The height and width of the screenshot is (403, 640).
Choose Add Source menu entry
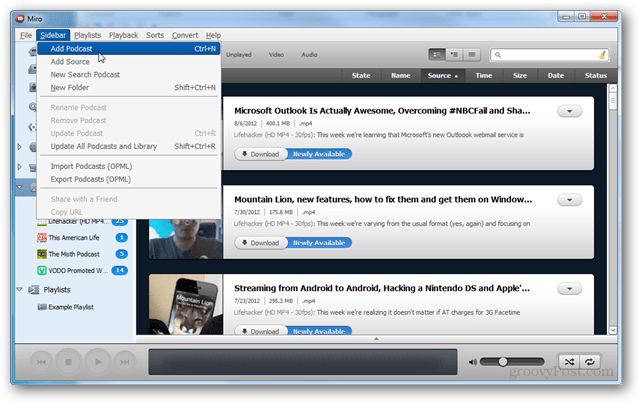[129, 62]
